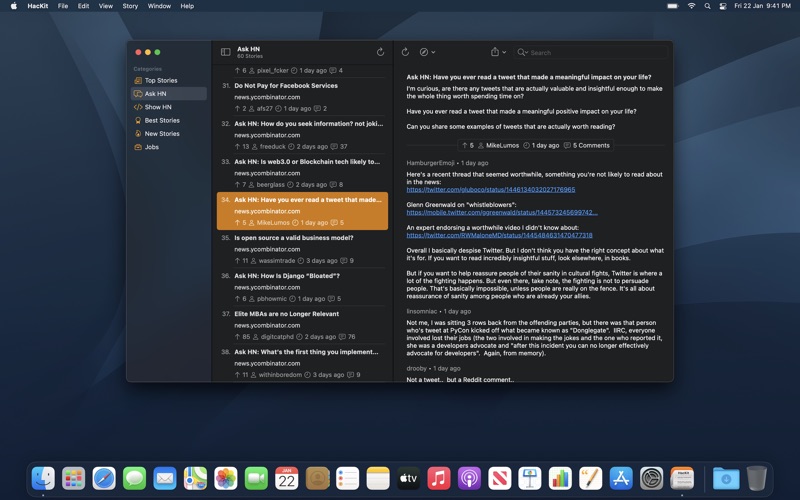Open story 31 Do Not Pay for Facebook Services
Viewport: 800px width, 500px height.
[x=303, y=97]
